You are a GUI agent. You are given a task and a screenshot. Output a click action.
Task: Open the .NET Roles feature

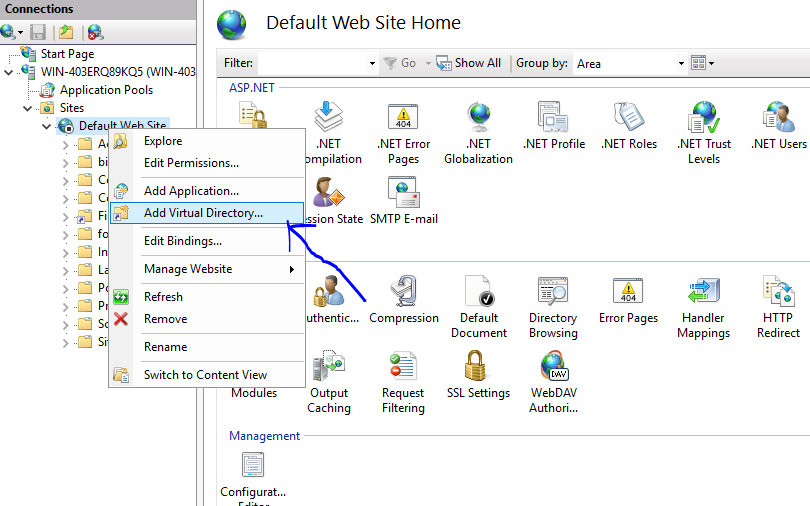629,126
